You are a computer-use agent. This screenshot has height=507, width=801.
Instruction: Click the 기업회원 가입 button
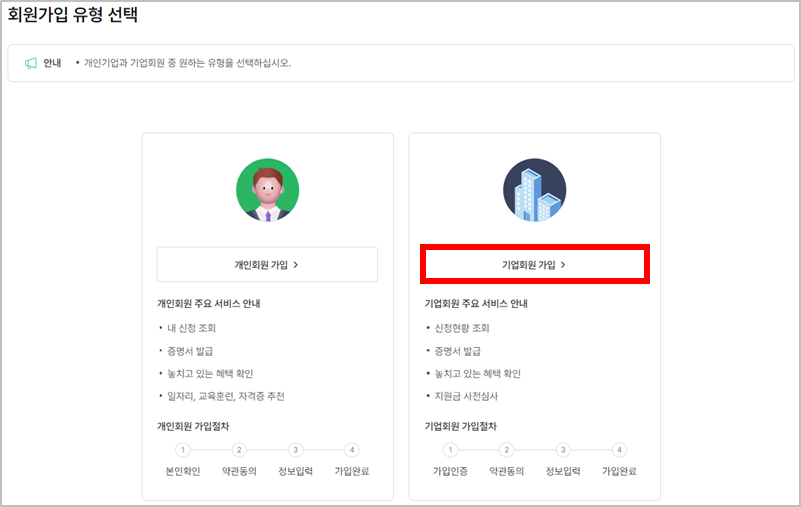pos(534,265)
